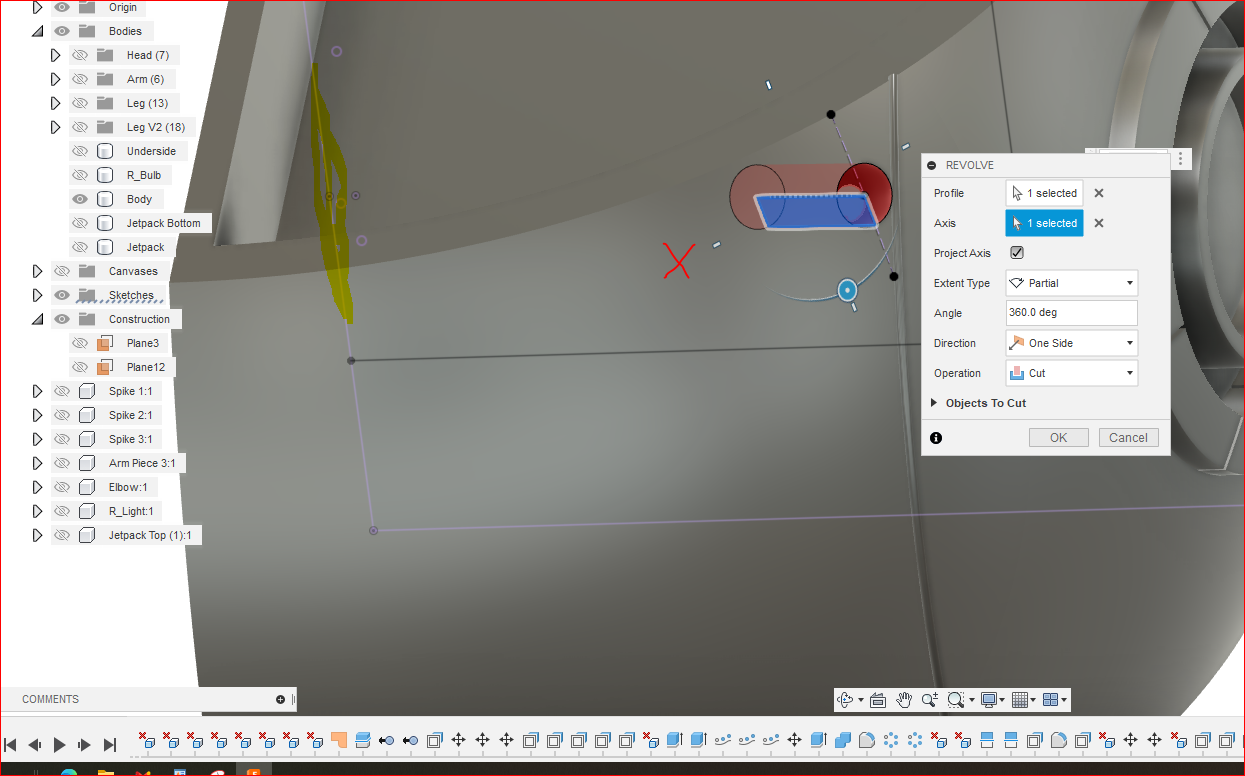Show the Spike 2:1 component

62,415
